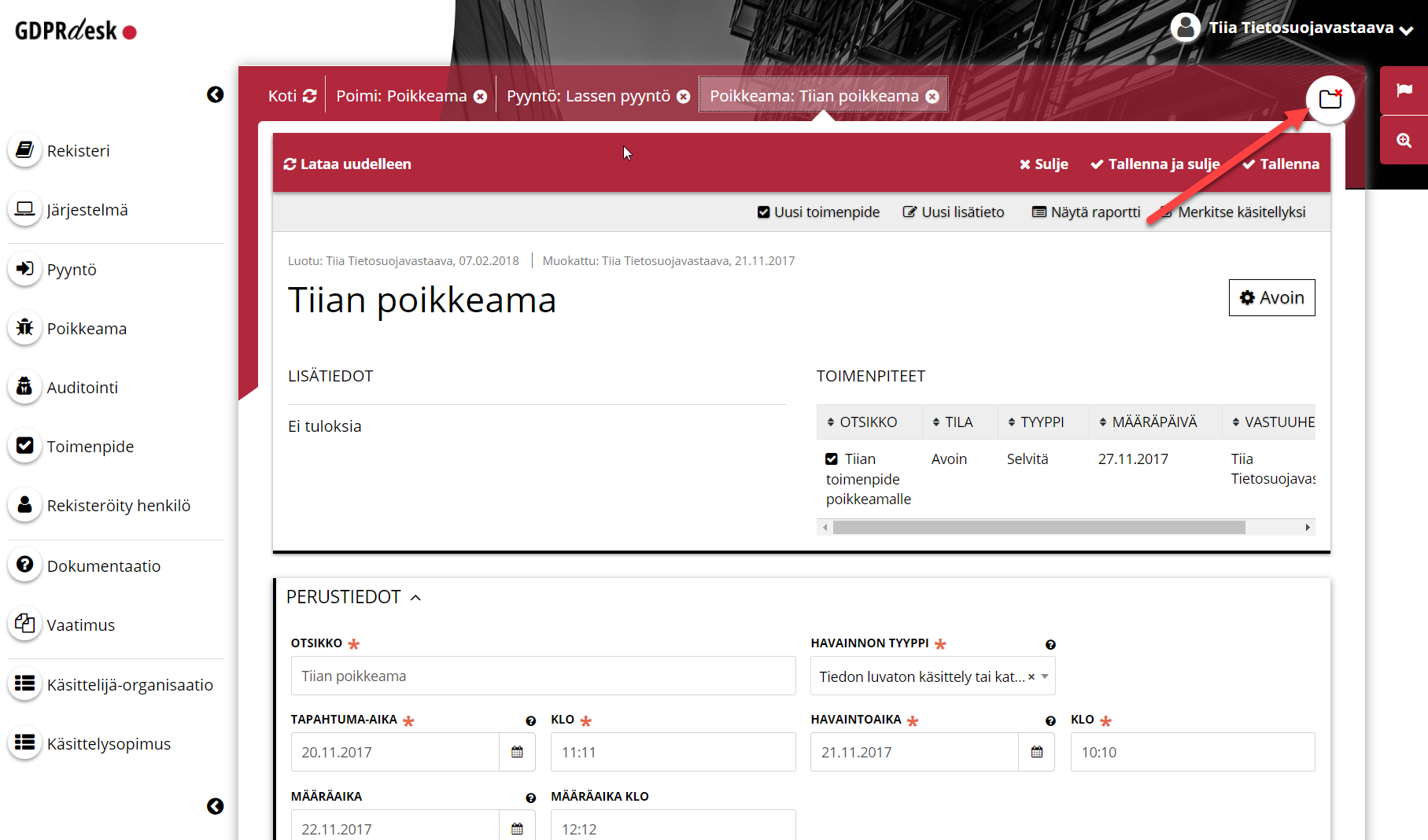Expand the Tiia Tietosuojavastaava user menu
Screen dimensions: 1428x840
tap(1406, 30)
